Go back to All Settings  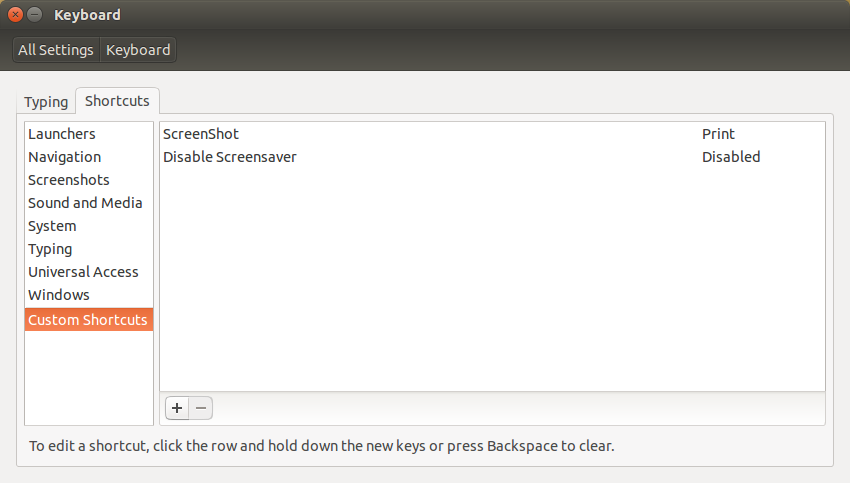(56, 50)
